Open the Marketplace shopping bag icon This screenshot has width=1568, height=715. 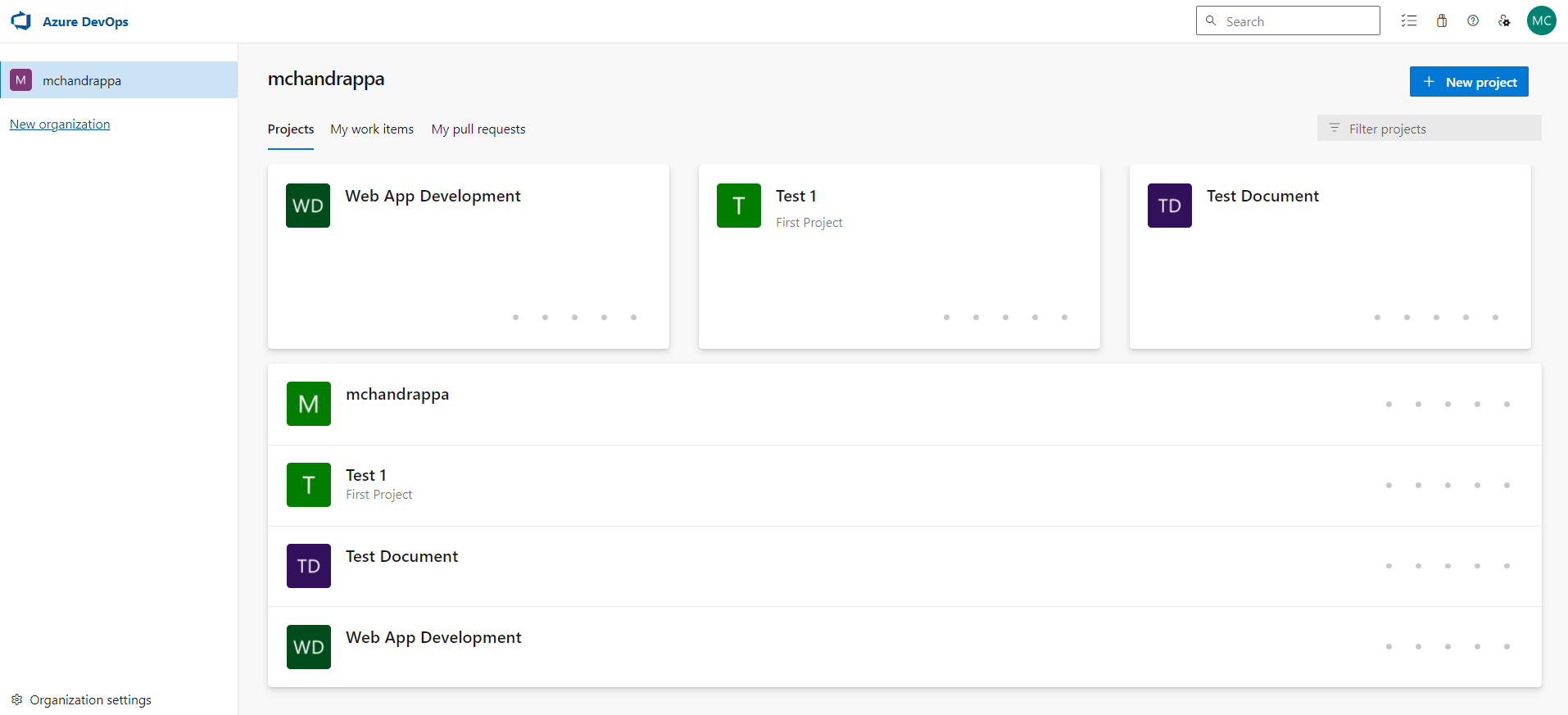pyautogui.click(x=1442, y=21)
